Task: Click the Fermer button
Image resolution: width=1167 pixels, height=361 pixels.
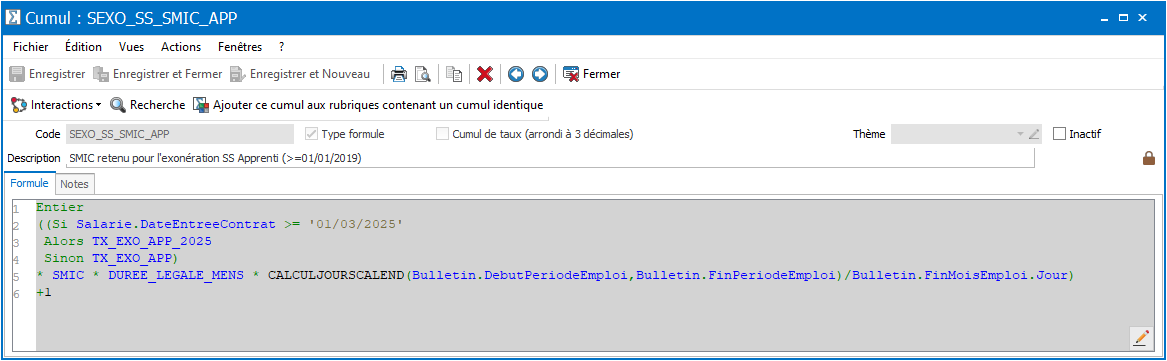Action: [x=592, y=74]
